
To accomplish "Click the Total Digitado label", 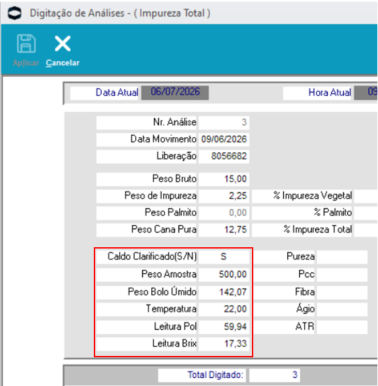I will 215,375.
